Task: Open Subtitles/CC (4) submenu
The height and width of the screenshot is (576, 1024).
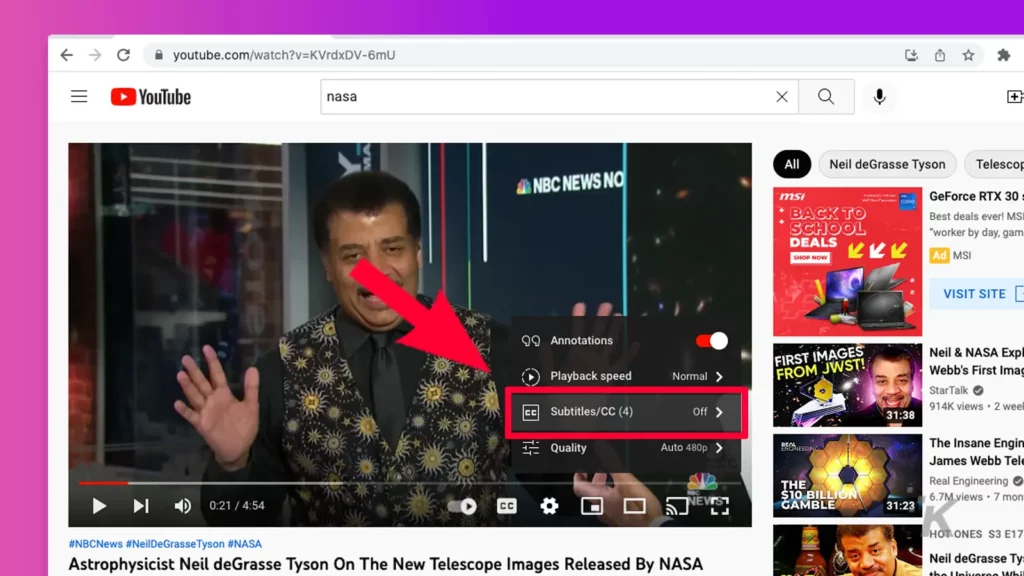Action: click(624, 412)
